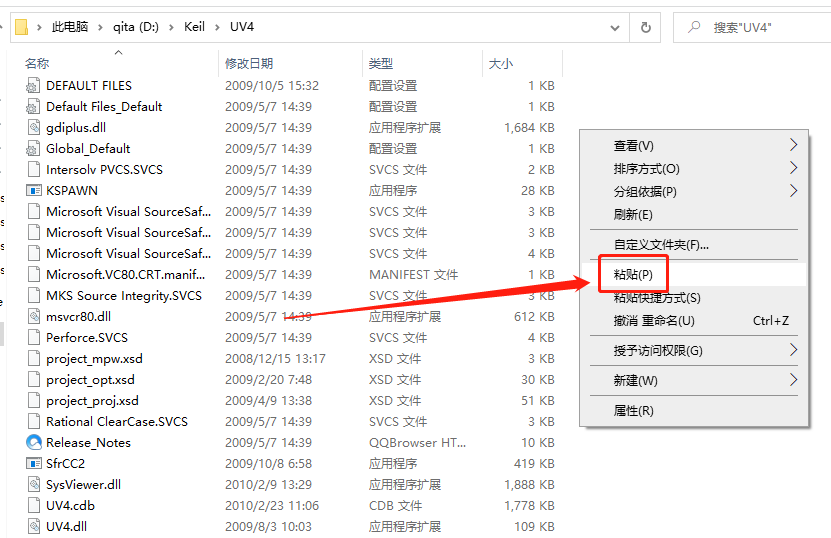Image resolution: width=831 pixels, height=538 pixels.
Task: Navigate to qita (D:) in breadcrumb
Action: (136, 27)
